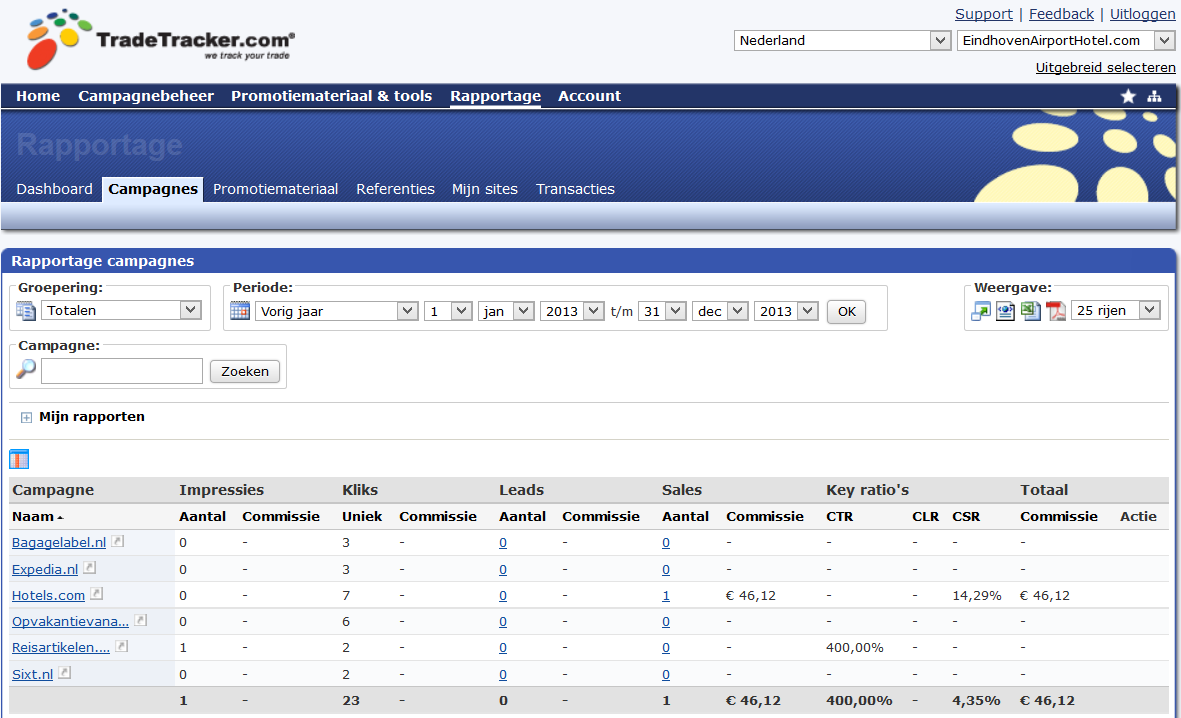Screen dimensions: 1181x718
Task: Open Rapportage menu item
Action: (x=496, y=96)
